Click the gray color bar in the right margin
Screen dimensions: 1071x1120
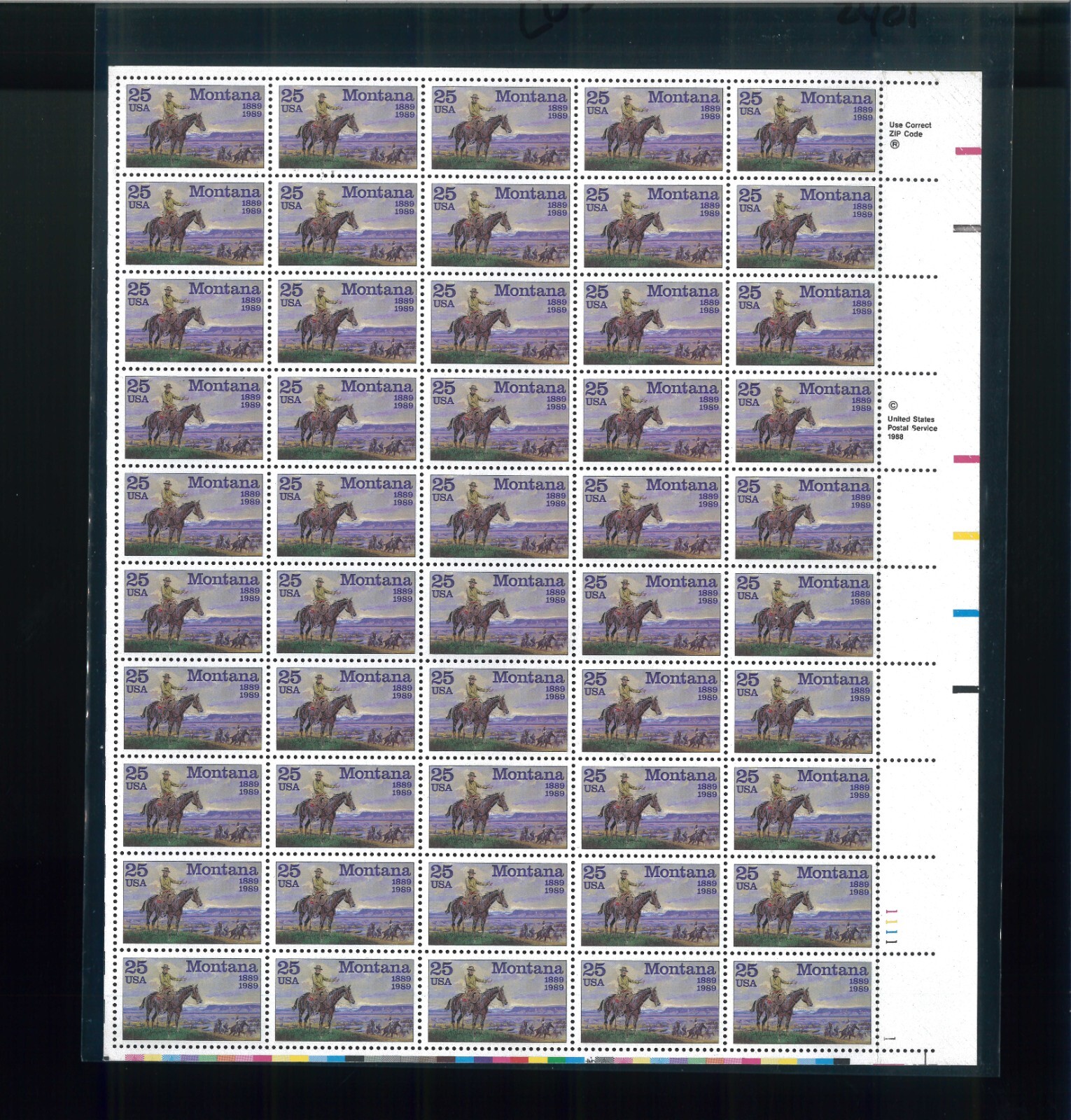coord(967,228)
